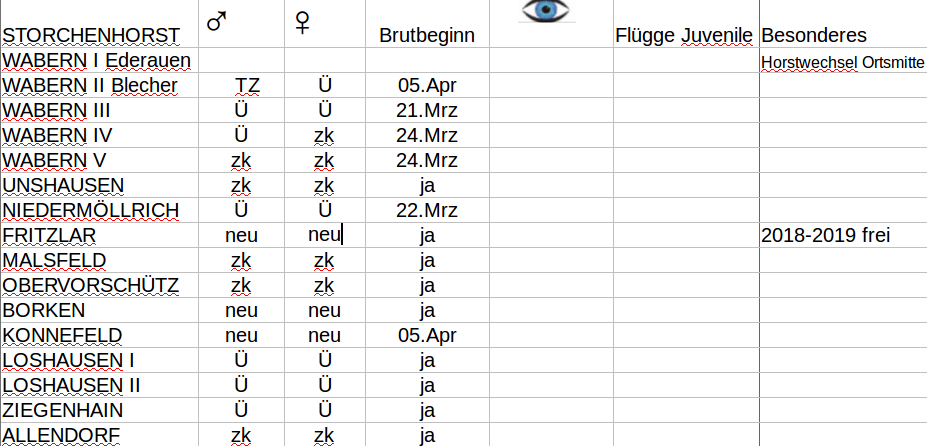Select the TZ cell in WABERN II row

[241, 86]
